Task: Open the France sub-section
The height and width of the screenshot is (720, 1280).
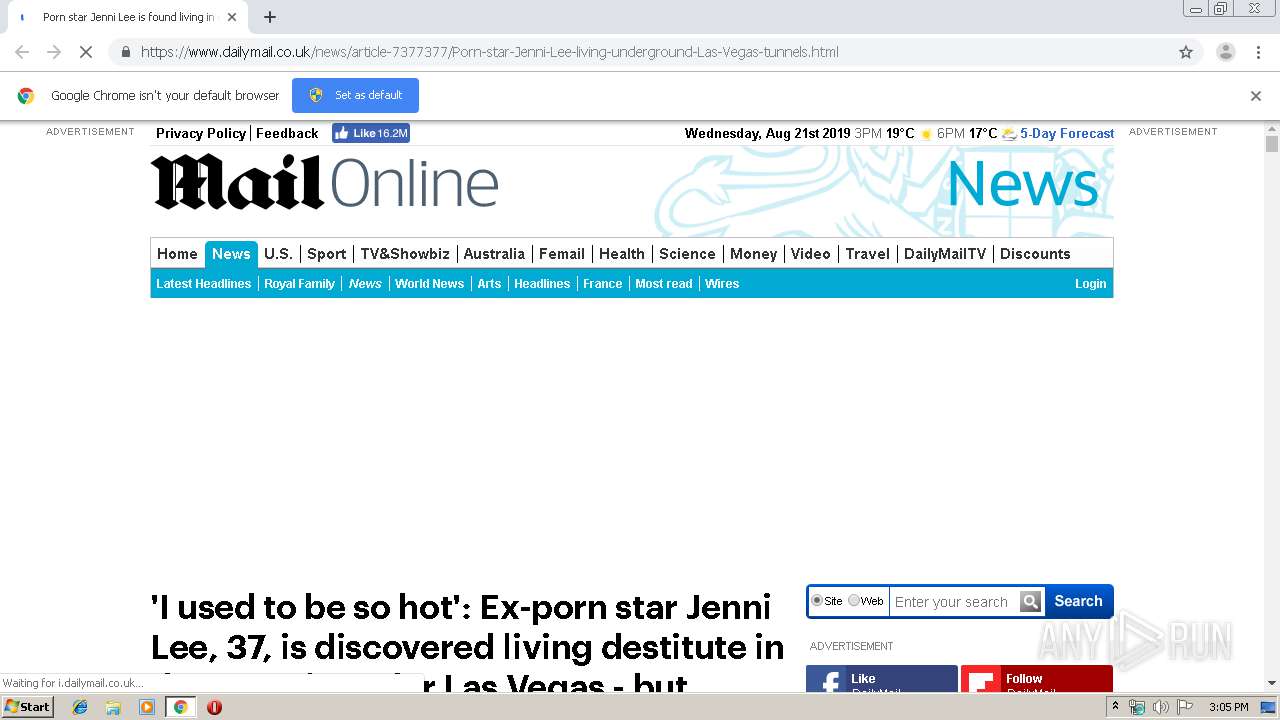Action: click(603, 284)
